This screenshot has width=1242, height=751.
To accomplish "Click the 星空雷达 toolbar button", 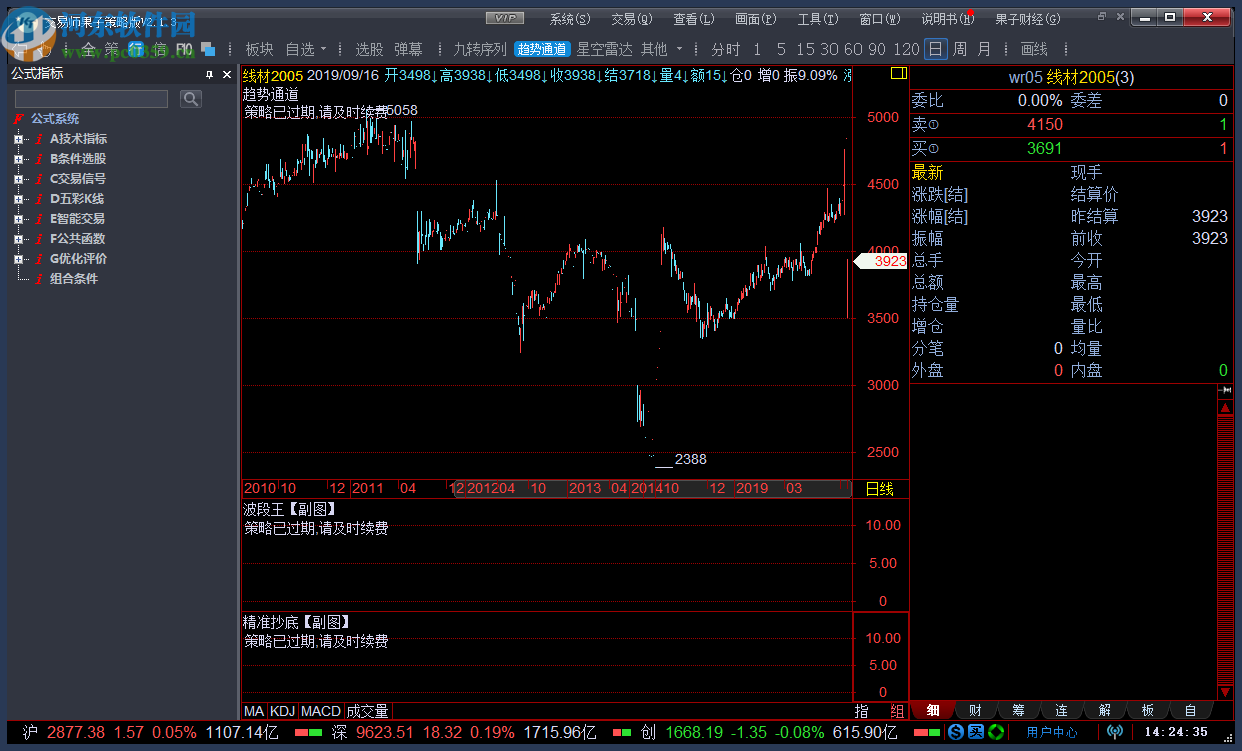I will [605, 49].
